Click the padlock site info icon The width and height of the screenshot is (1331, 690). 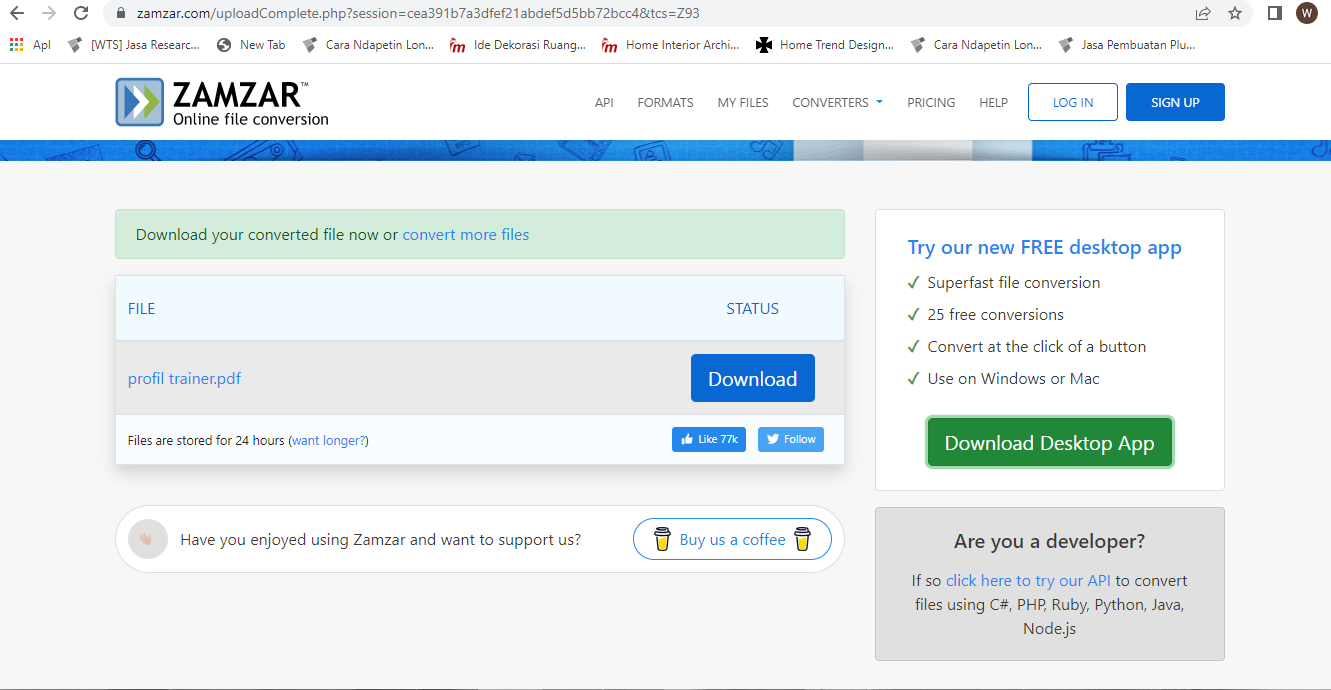120,14
